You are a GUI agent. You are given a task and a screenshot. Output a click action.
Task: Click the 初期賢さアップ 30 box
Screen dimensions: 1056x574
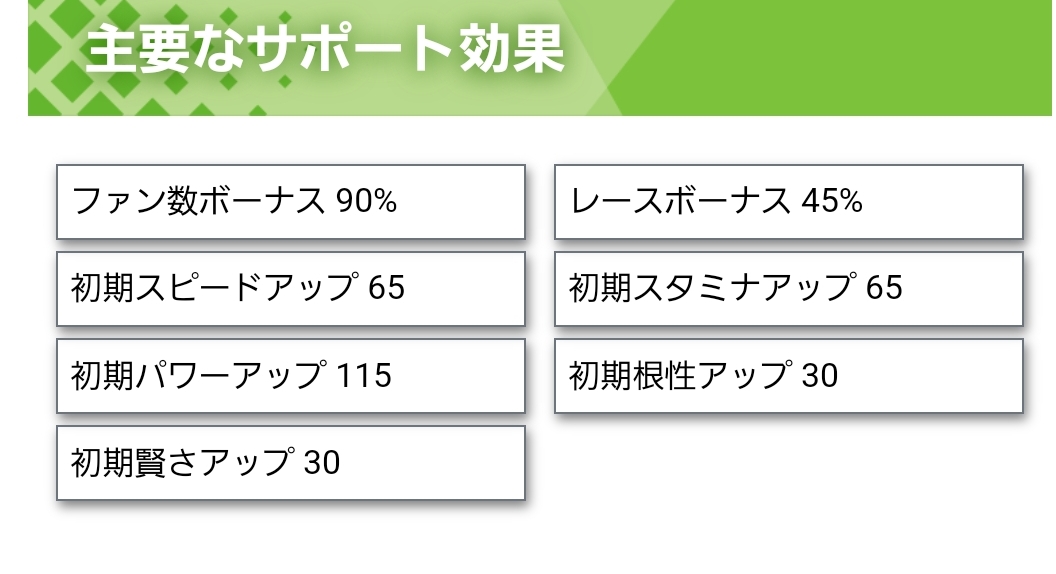pos(290,463)
